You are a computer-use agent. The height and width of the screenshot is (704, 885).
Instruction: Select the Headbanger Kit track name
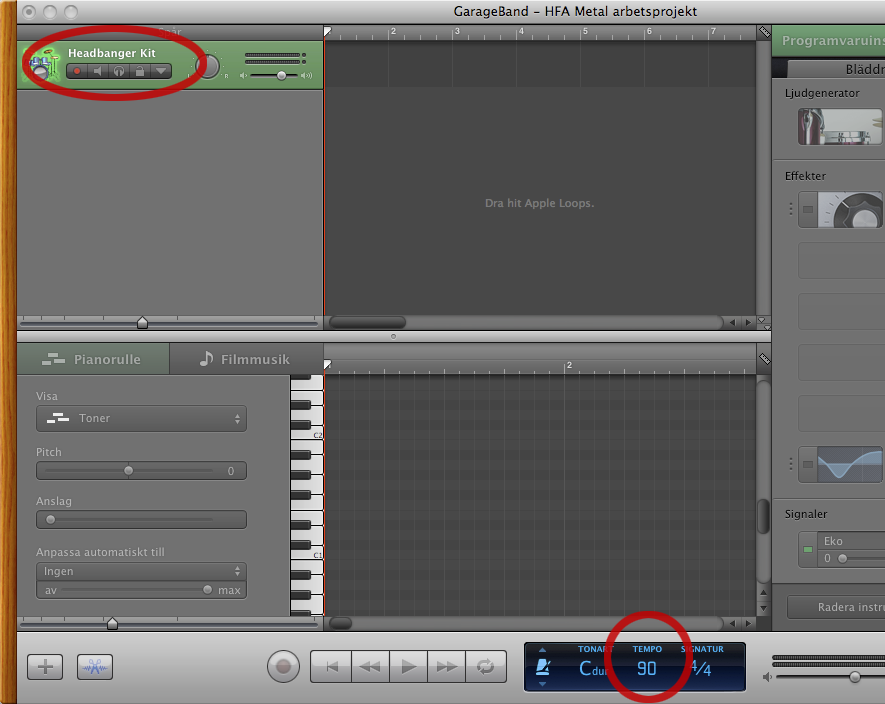click(x=112, y=53)
